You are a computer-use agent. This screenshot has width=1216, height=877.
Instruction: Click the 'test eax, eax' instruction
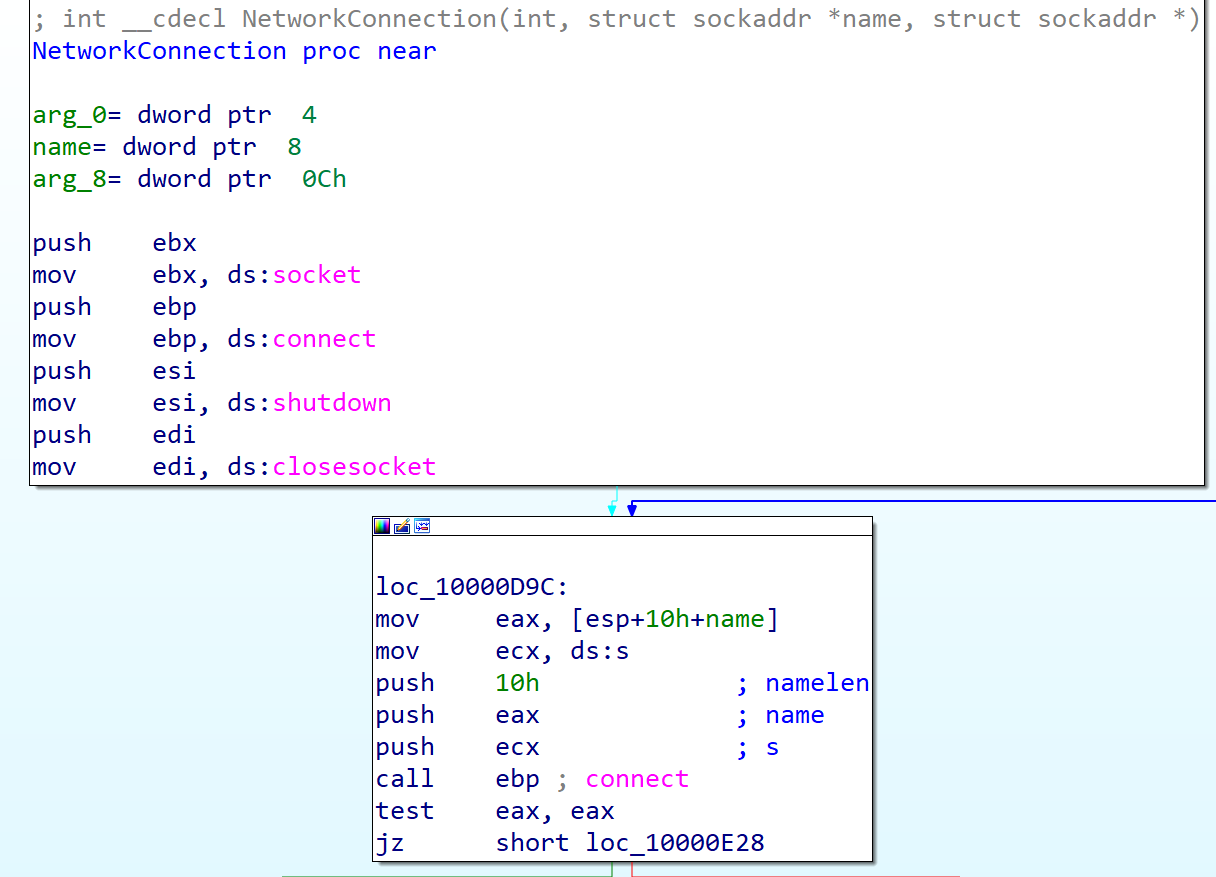point(495,811)
